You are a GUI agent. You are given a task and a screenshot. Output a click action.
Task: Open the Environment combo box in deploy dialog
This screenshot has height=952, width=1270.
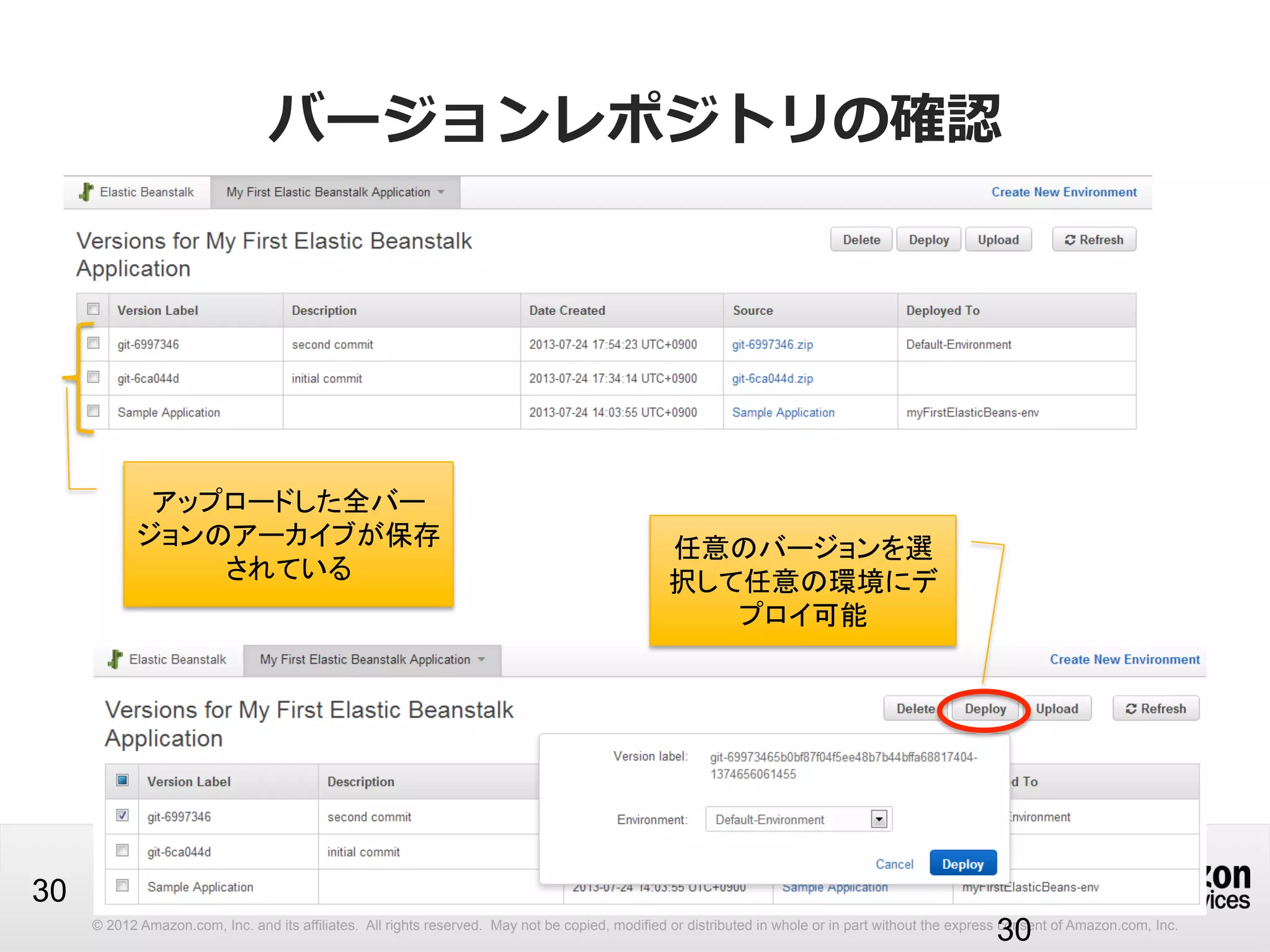pos(799,819)
